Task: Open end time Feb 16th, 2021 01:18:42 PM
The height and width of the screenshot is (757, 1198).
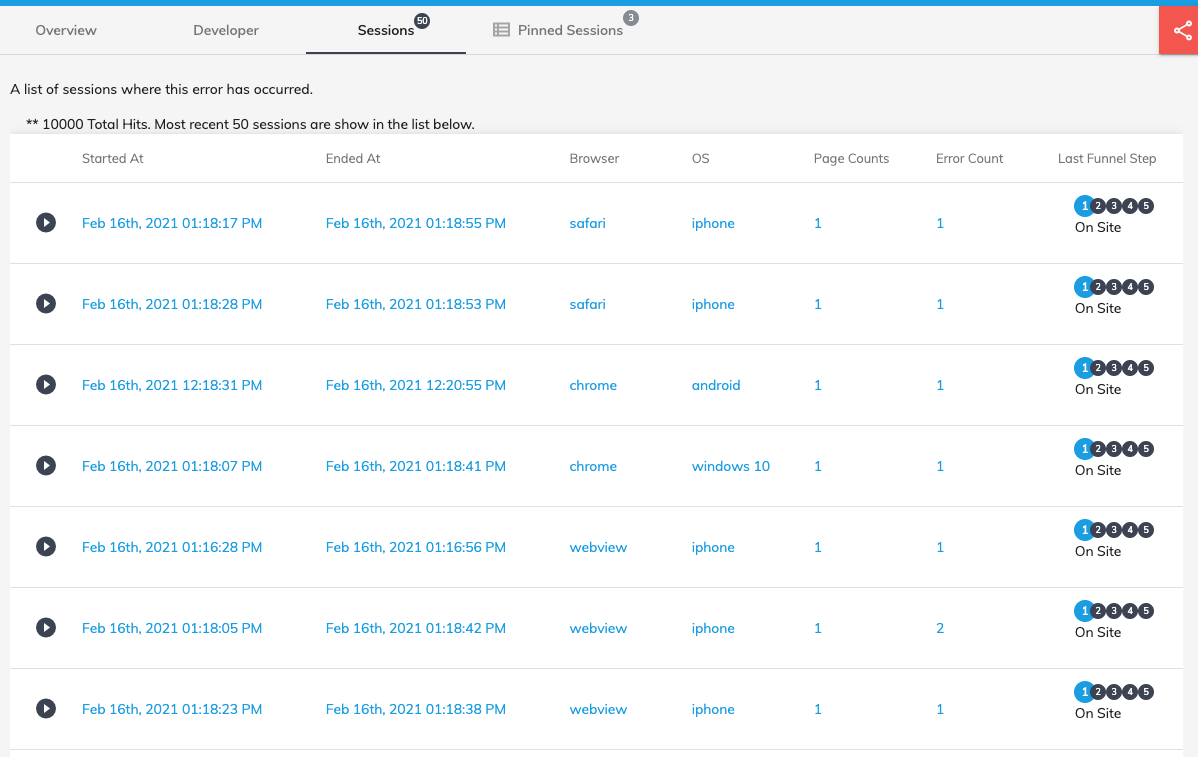Action: click(x=416, y=628)
